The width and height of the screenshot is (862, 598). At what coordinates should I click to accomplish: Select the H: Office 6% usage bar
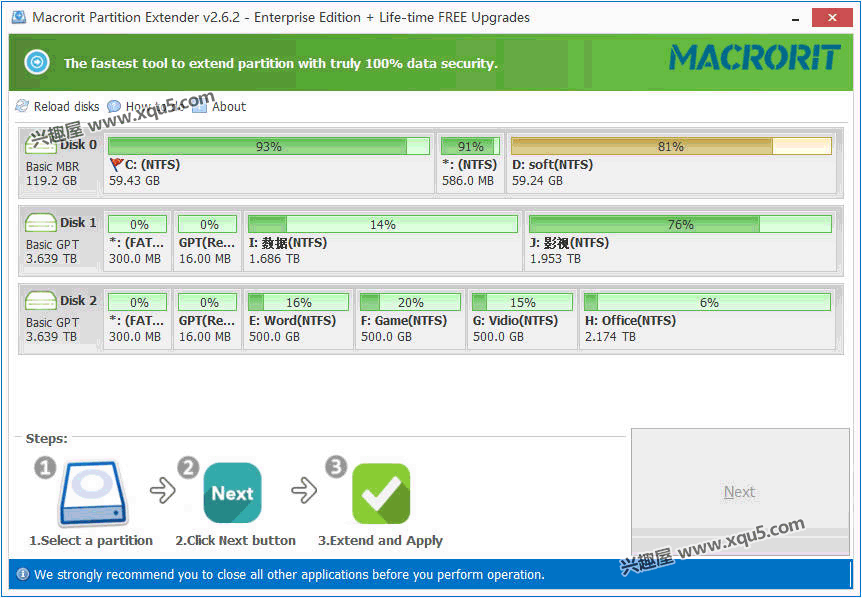coord(708,302)
